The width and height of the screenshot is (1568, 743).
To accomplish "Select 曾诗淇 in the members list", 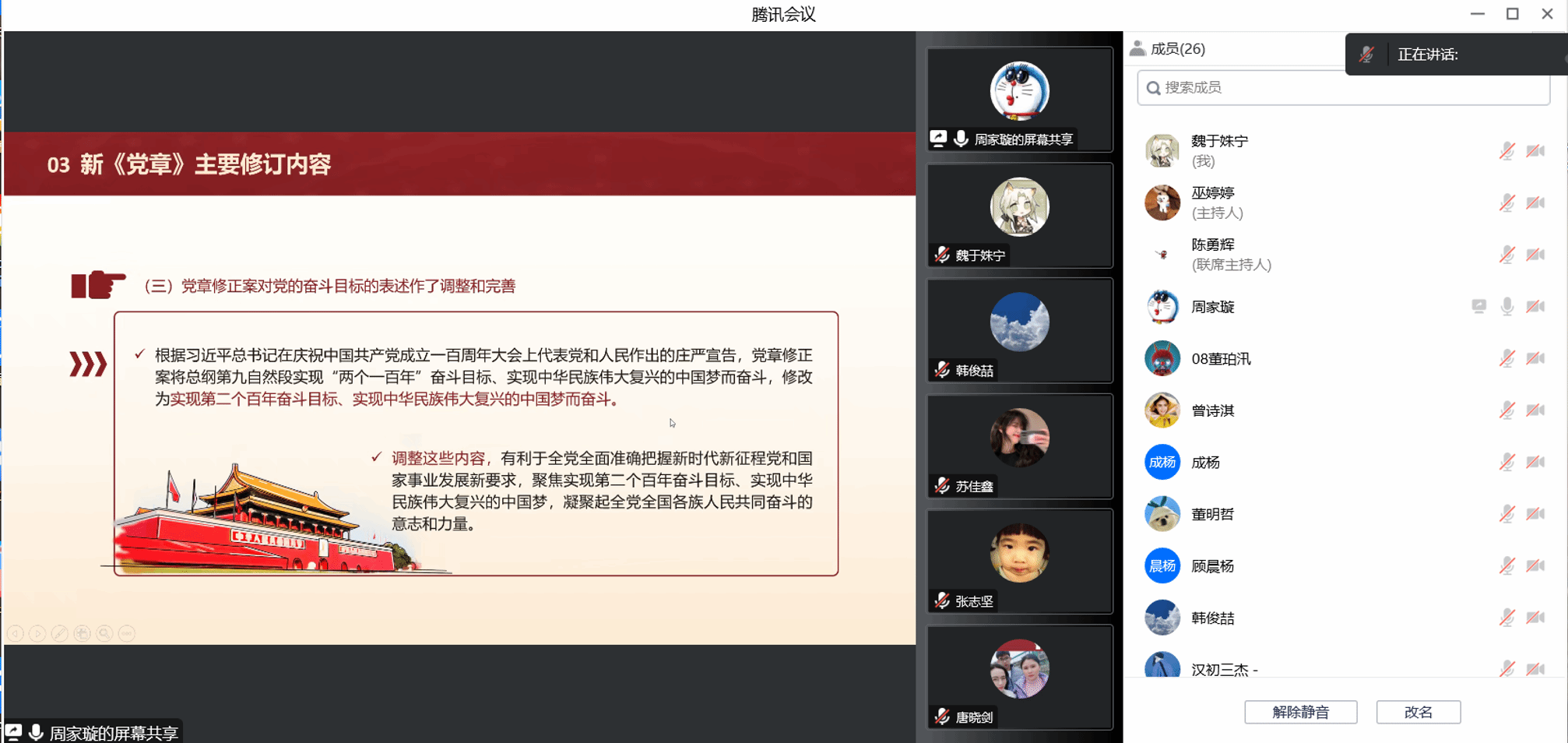I will tap(1212, 410).
